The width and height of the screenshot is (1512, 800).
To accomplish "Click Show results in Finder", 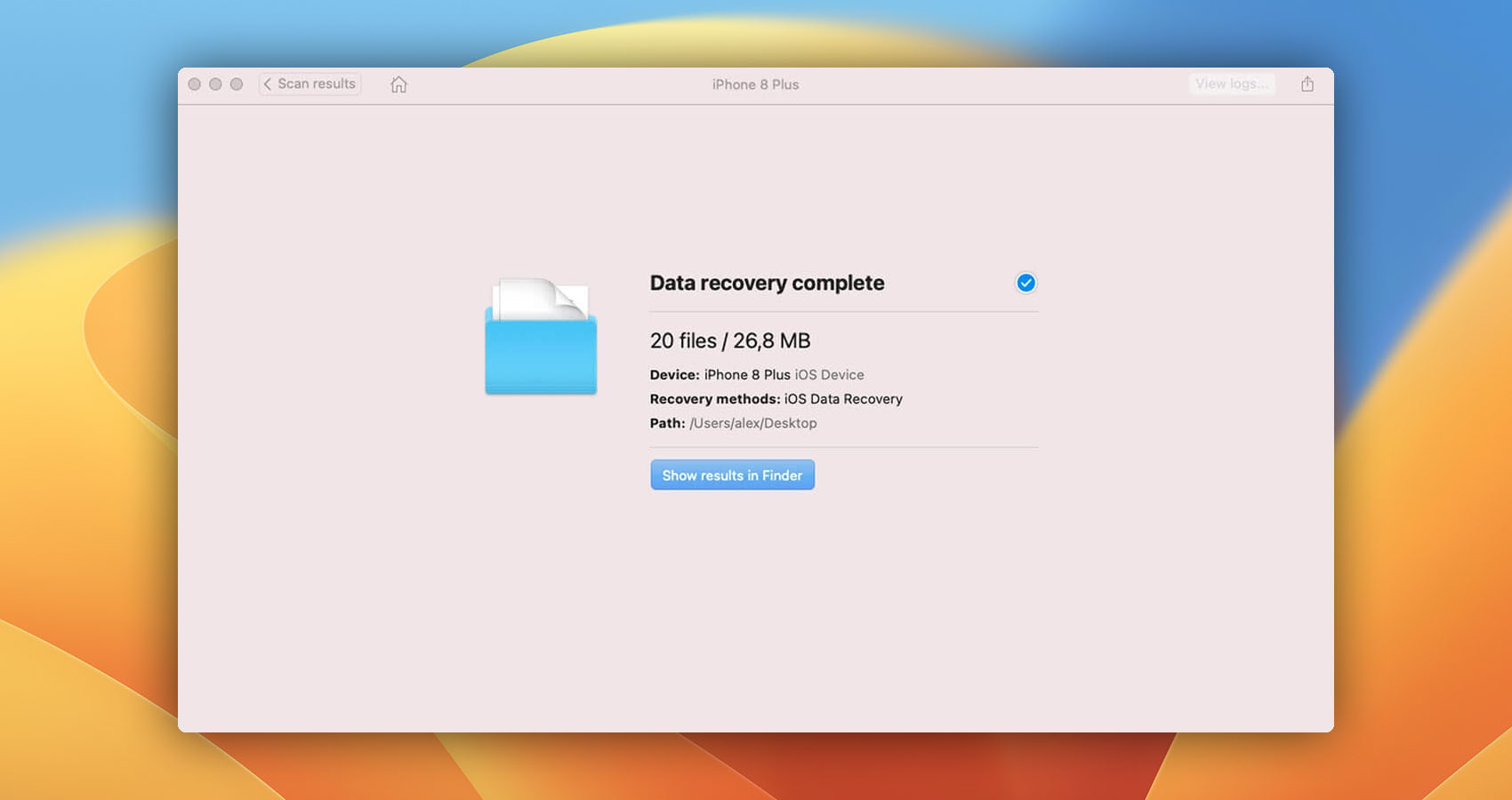I will [732, 475].
